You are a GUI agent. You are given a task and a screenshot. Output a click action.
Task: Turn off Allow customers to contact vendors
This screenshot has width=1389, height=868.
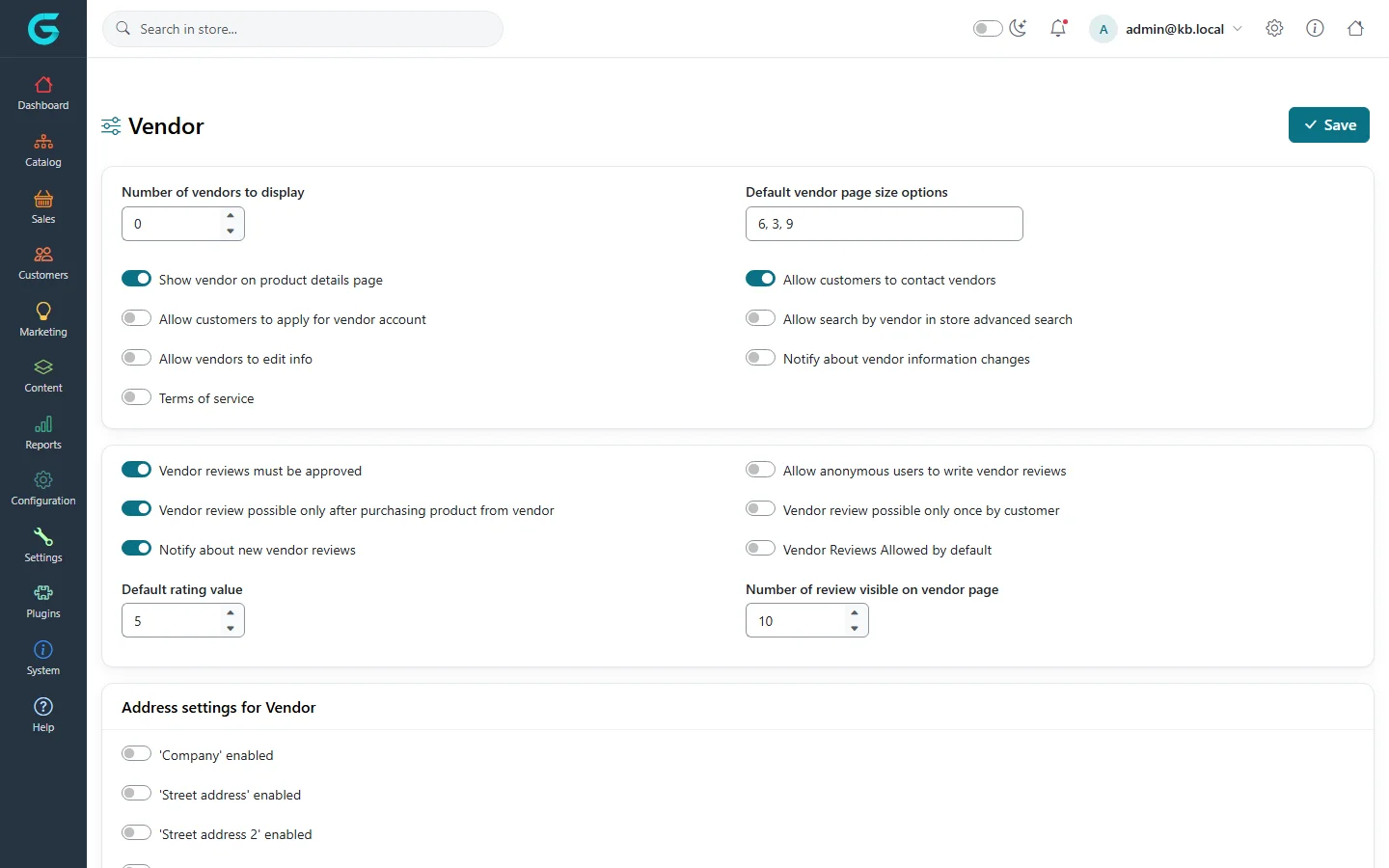pos(760,279)
